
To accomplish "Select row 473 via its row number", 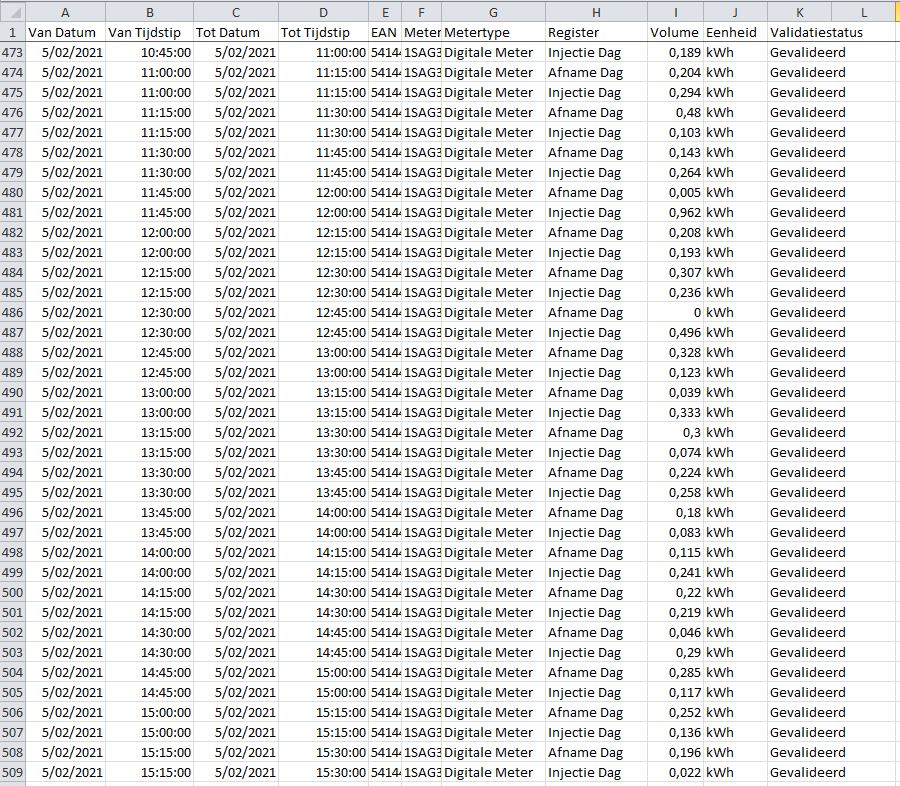I will click(12, 52).
